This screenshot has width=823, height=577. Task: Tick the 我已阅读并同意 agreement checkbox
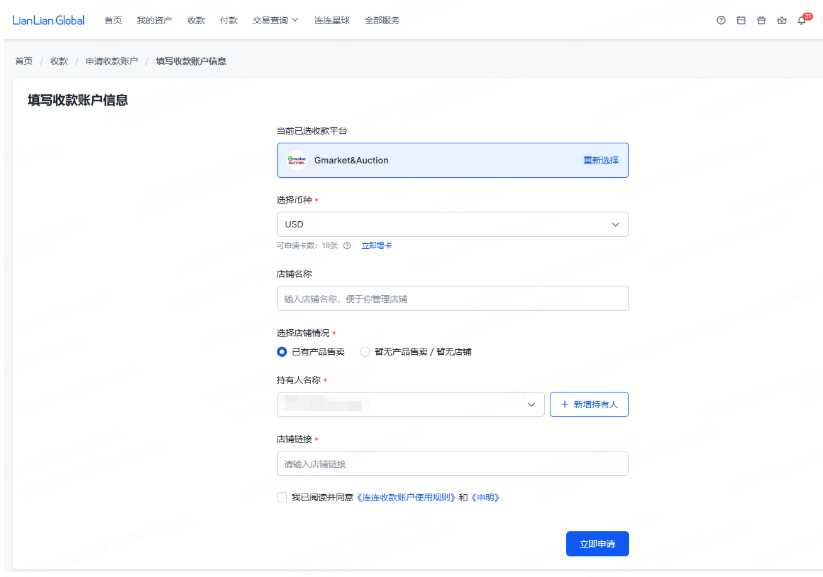click(282, 497)
